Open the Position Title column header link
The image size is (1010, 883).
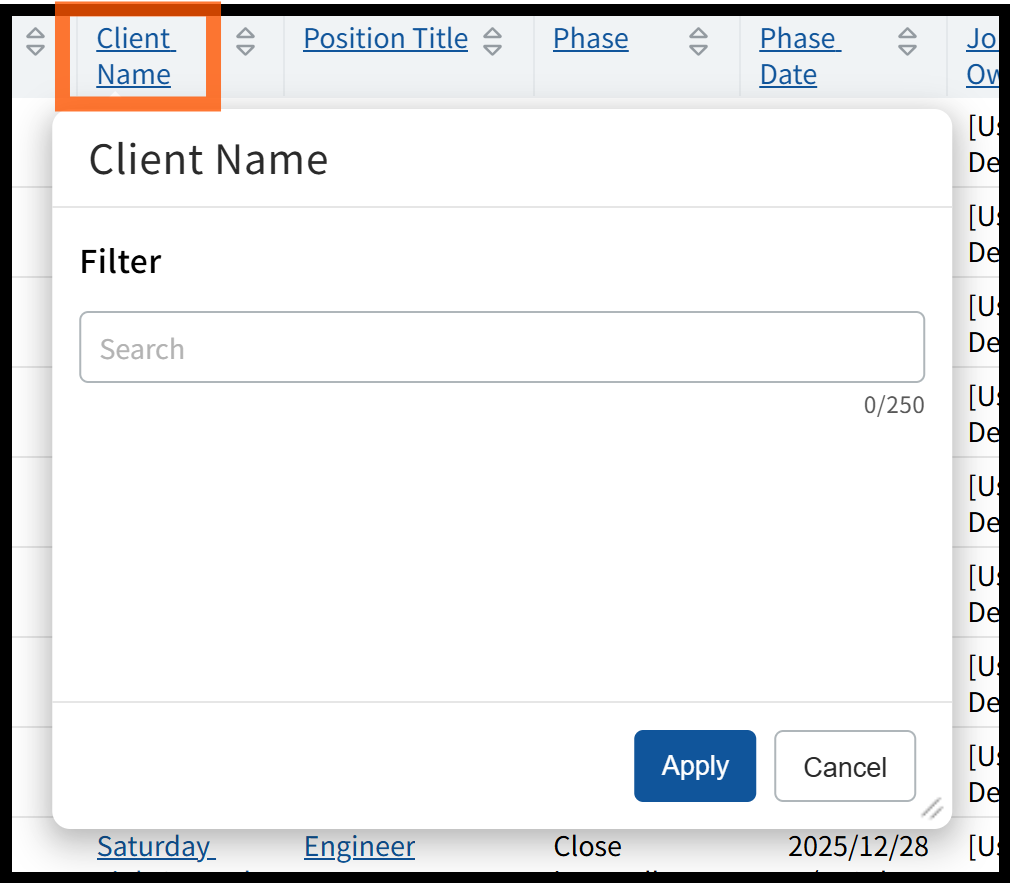point(385,39)
